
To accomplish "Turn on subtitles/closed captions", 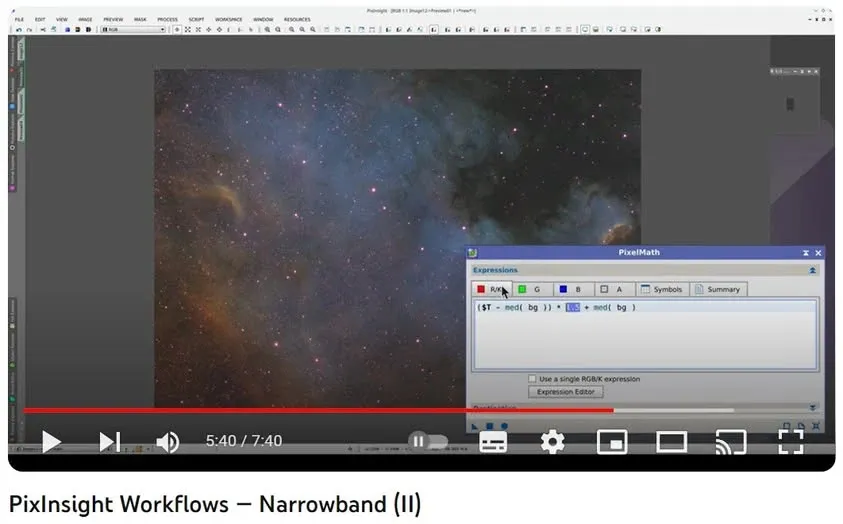I will pos(492,442).
